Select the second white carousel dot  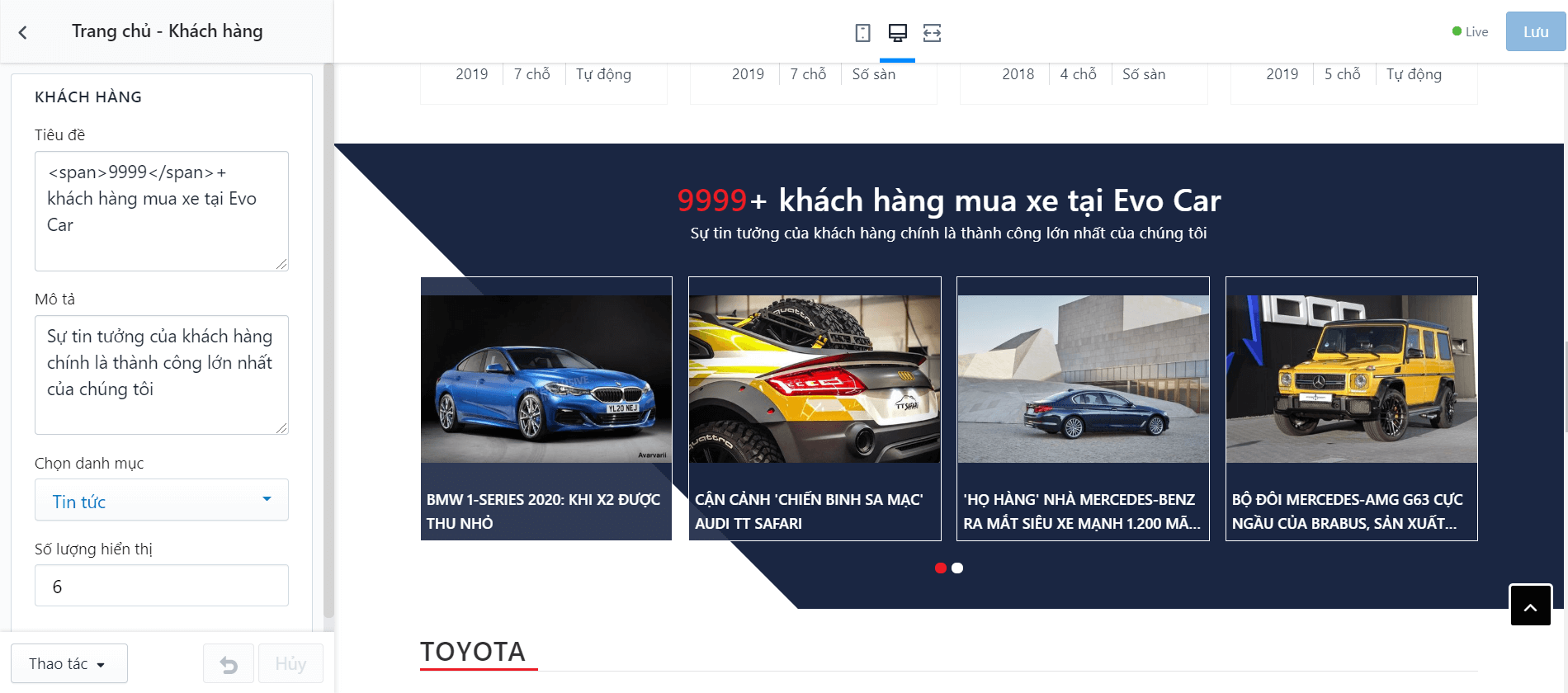coord(957,568)
